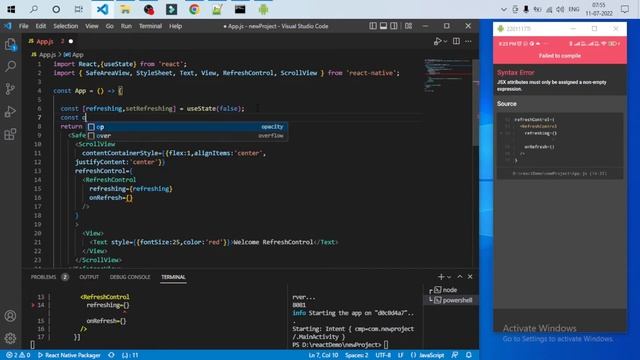Open the View menu
640x360 pixels.
(91, 26)
